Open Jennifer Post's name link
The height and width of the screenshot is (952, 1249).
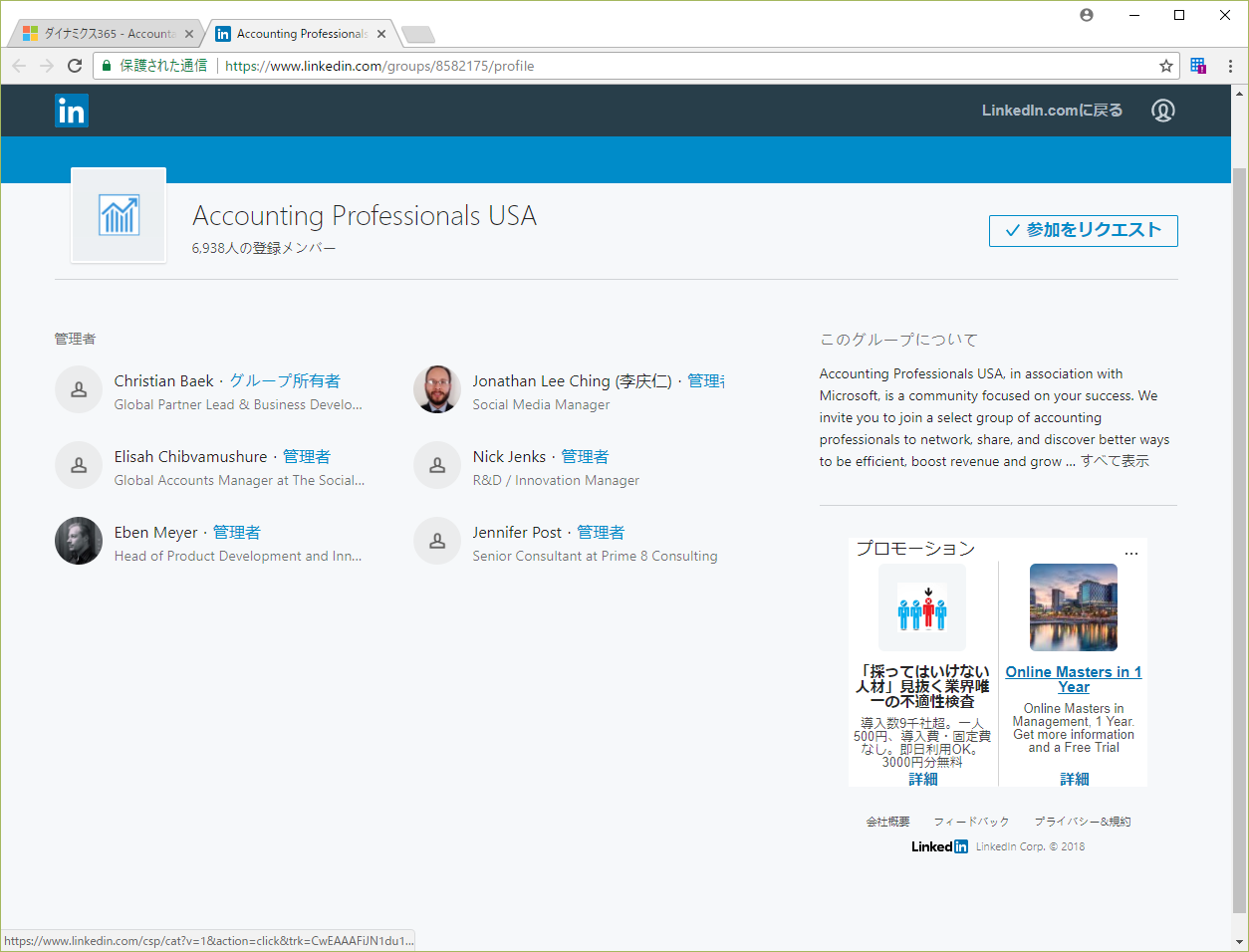(517, 533)
